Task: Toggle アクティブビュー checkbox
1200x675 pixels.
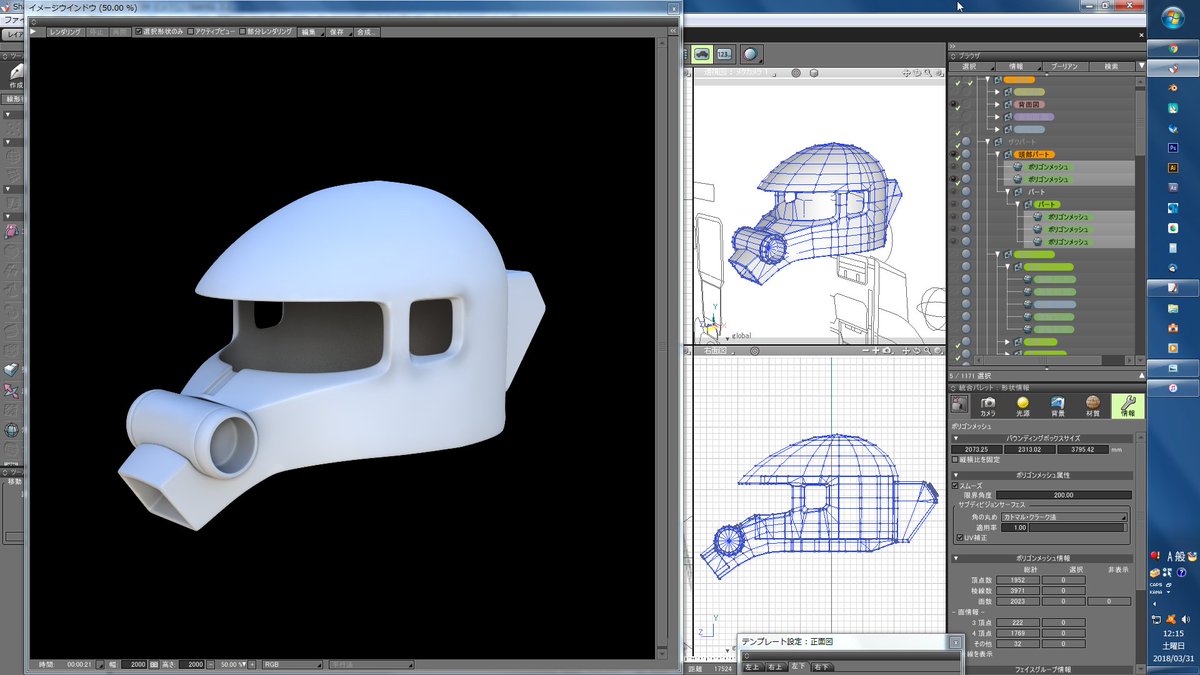Action: [x=190, y=31]
